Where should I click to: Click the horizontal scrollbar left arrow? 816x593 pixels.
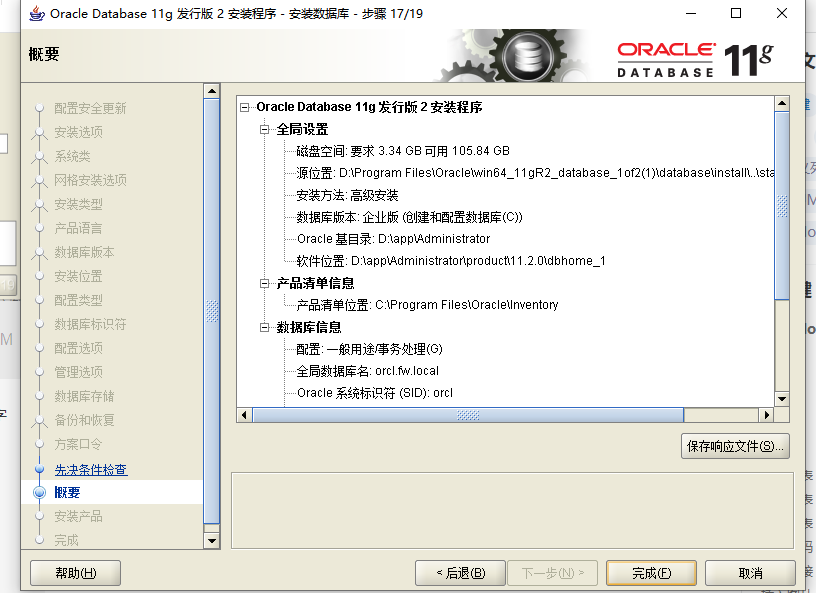point(244,415)
